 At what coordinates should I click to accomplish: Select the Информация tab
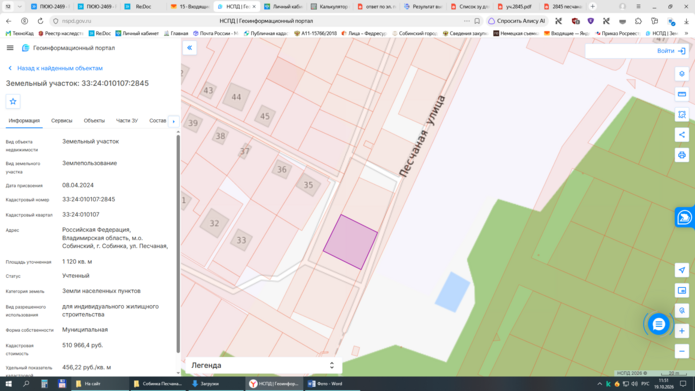coord(24,121)
